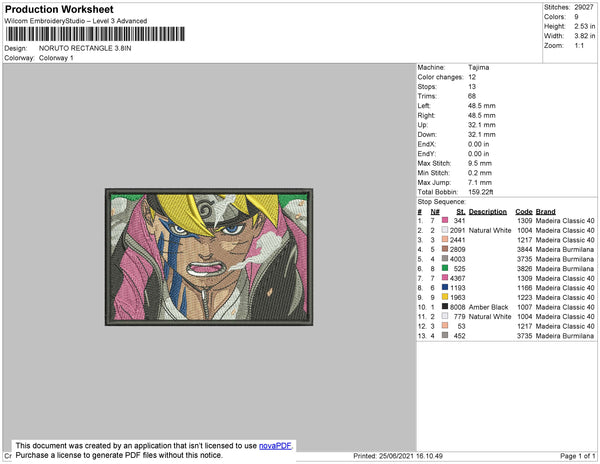Click the 'Colorway 1' value
The width and height of the screenshot is (600, 464).
point(56,58)
